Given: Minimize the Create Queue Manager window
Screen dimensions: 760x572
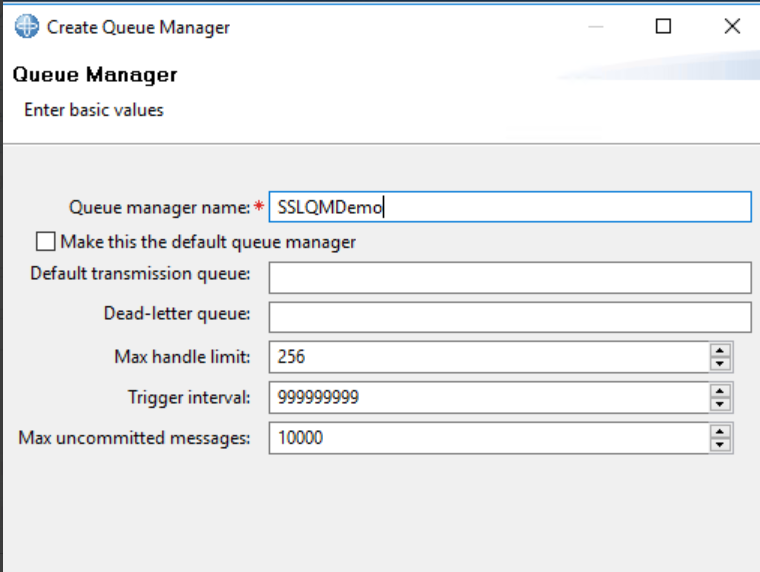Looking at the screenshot, I should pos(596,26).
